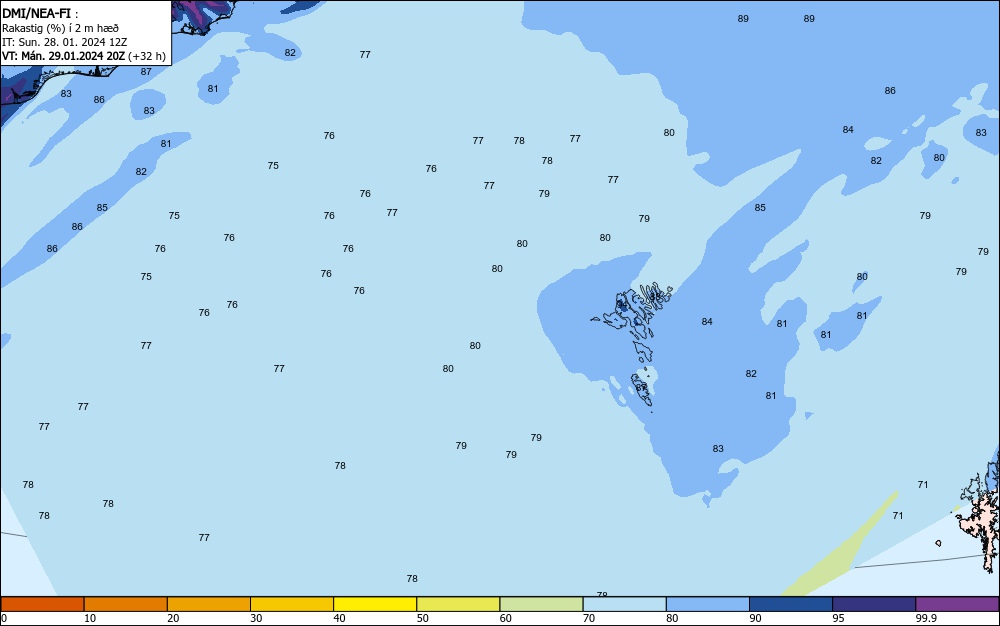Click the 10–20 orange legend swatch
This screenshot has width=1000, height=626.
tap(126, 604)
